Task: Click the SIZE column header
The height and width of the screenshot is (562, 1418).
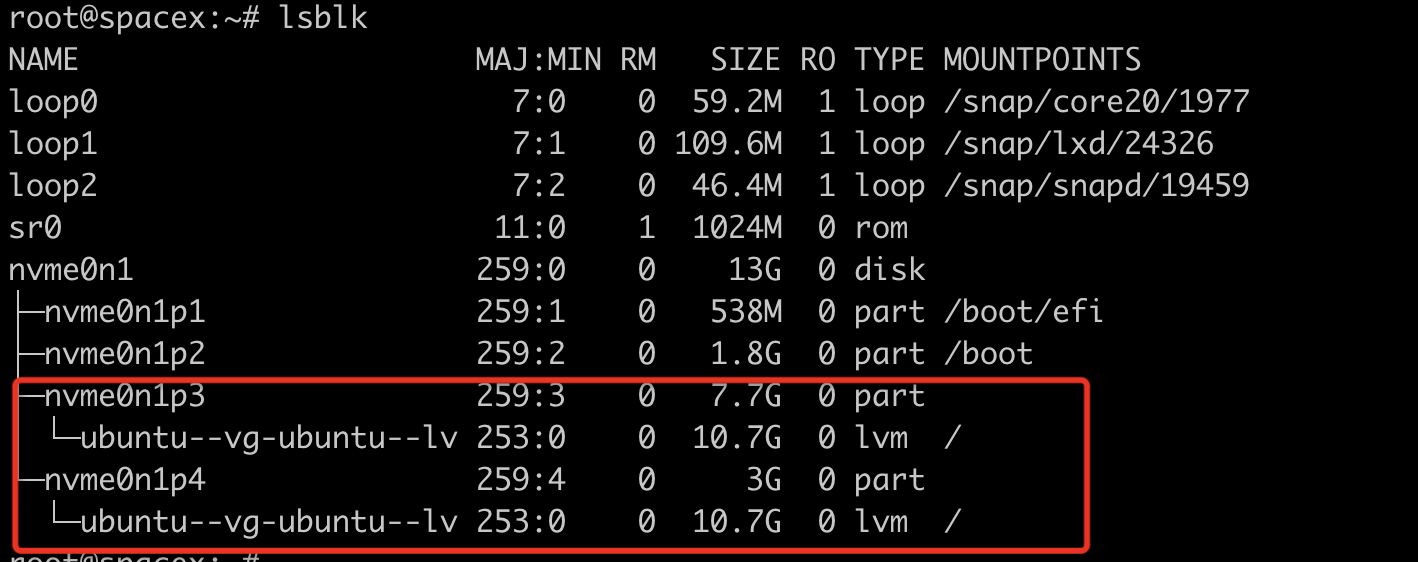Action: [745, 60]
